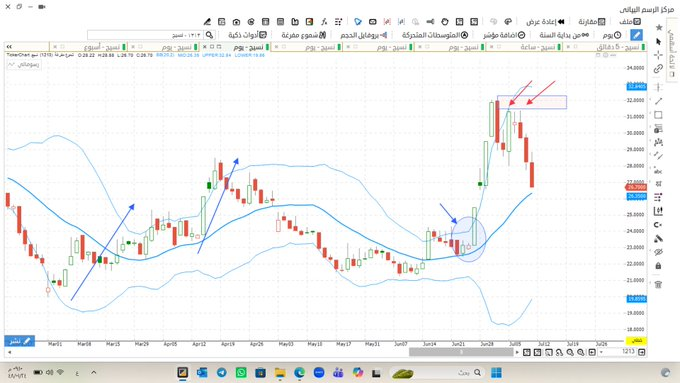Lock drawings with the padlock icon
680x383 pixels.
click(658, 265)
